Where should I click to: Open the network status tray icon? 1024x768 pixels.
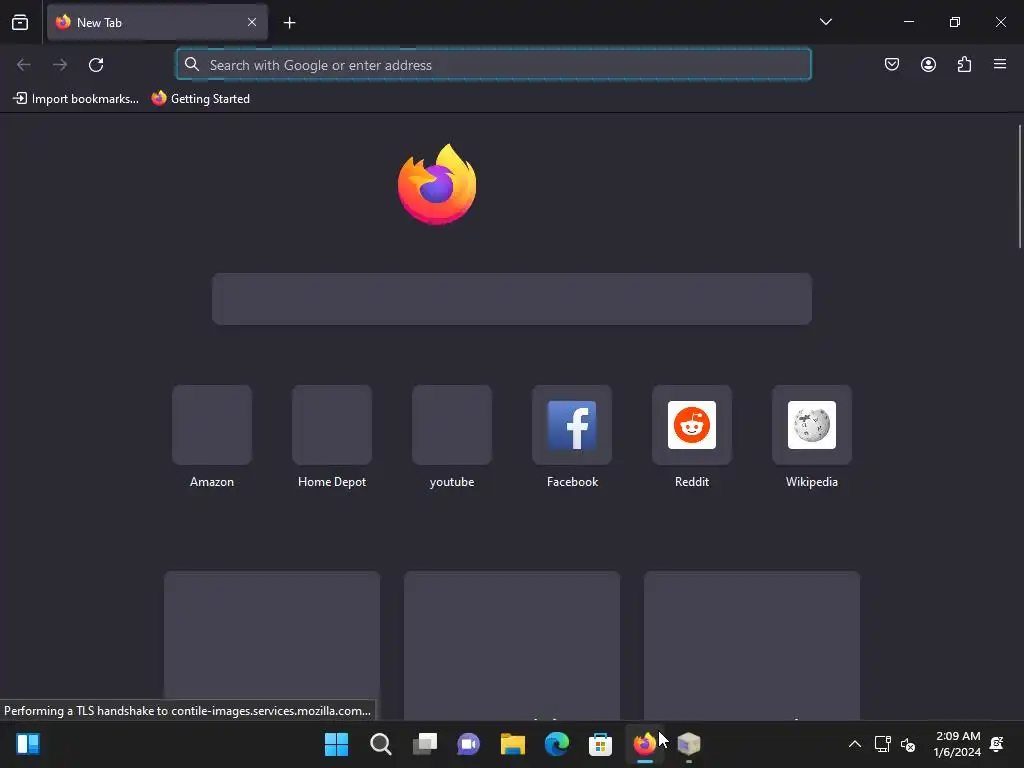coord(882,744)
